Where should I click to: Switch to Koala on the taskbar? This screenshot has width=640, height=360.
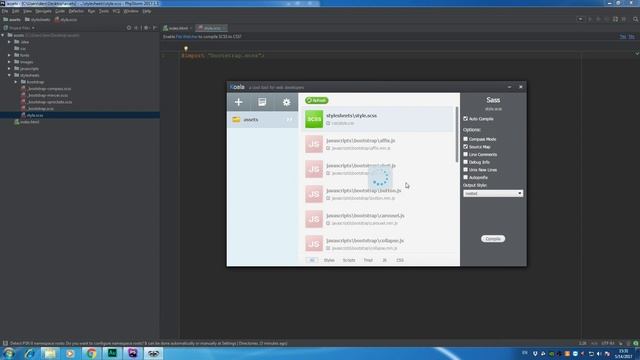(153, 353)
